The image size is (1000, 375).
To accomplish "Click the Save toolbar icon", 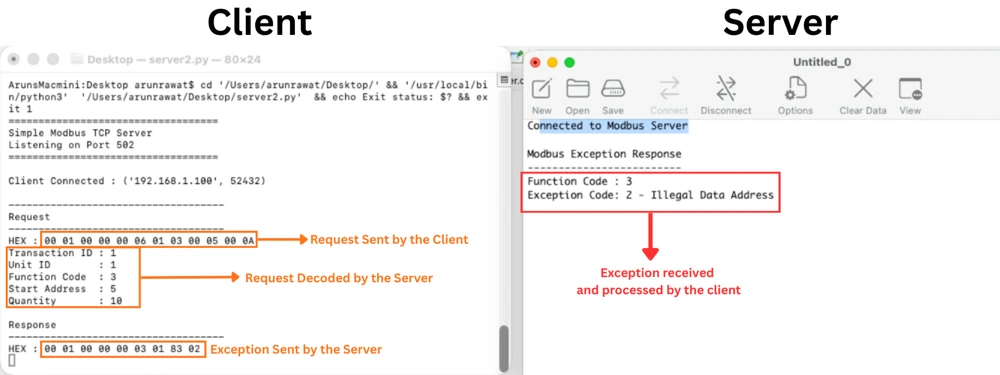I will coord(612,89).
